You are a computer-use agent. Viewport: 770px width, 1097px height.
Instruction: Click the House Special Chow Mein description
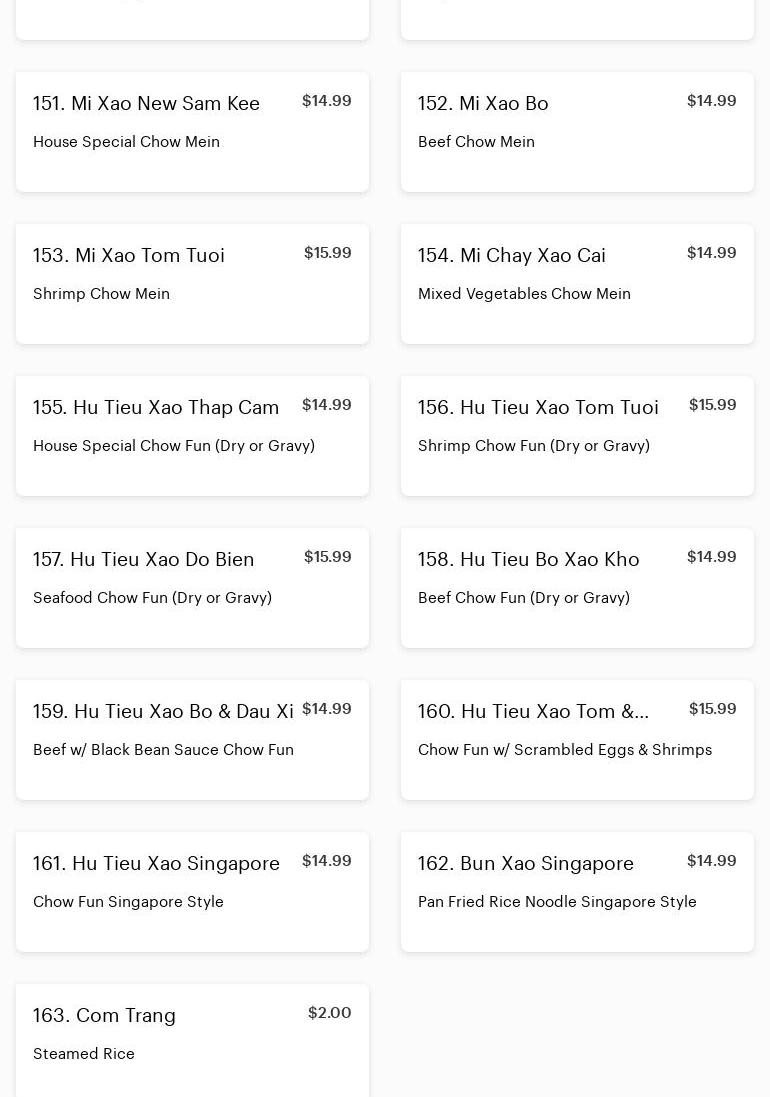tap(127, 141)
